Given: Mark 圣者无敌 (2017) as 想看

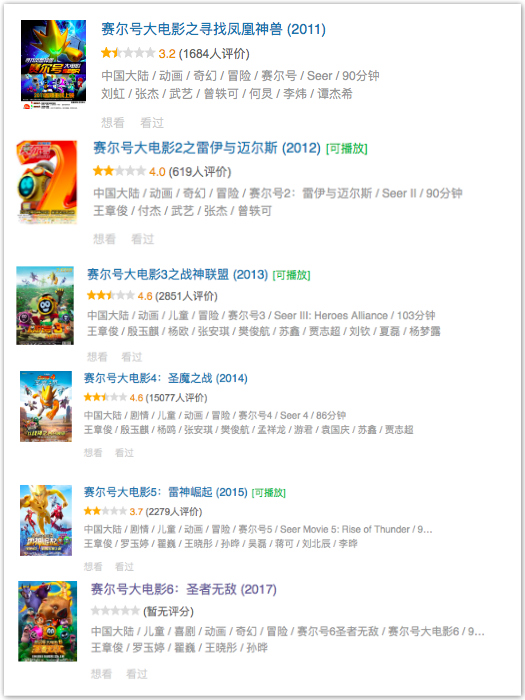Looking at the screenshot, I should (101, 674).
